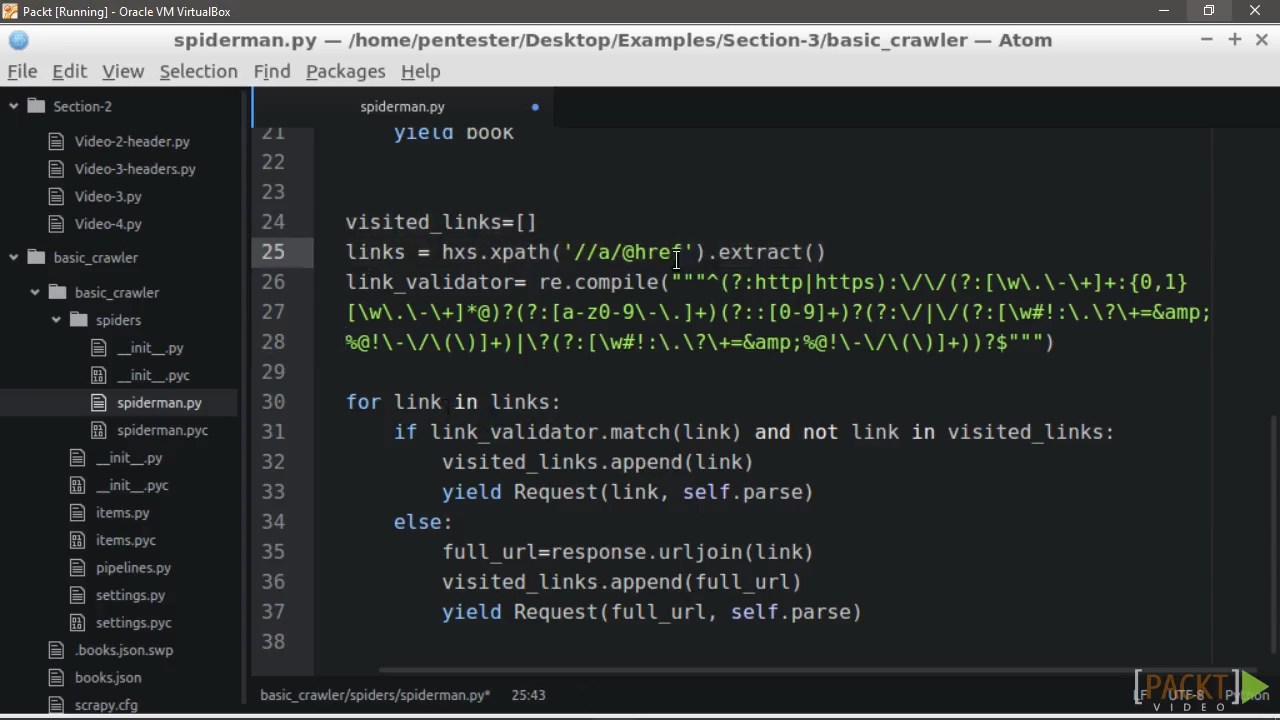Screen dimensions: 1280x720
Task: Select spiderman.pyc in the tree view
Action: pos(162,430)
